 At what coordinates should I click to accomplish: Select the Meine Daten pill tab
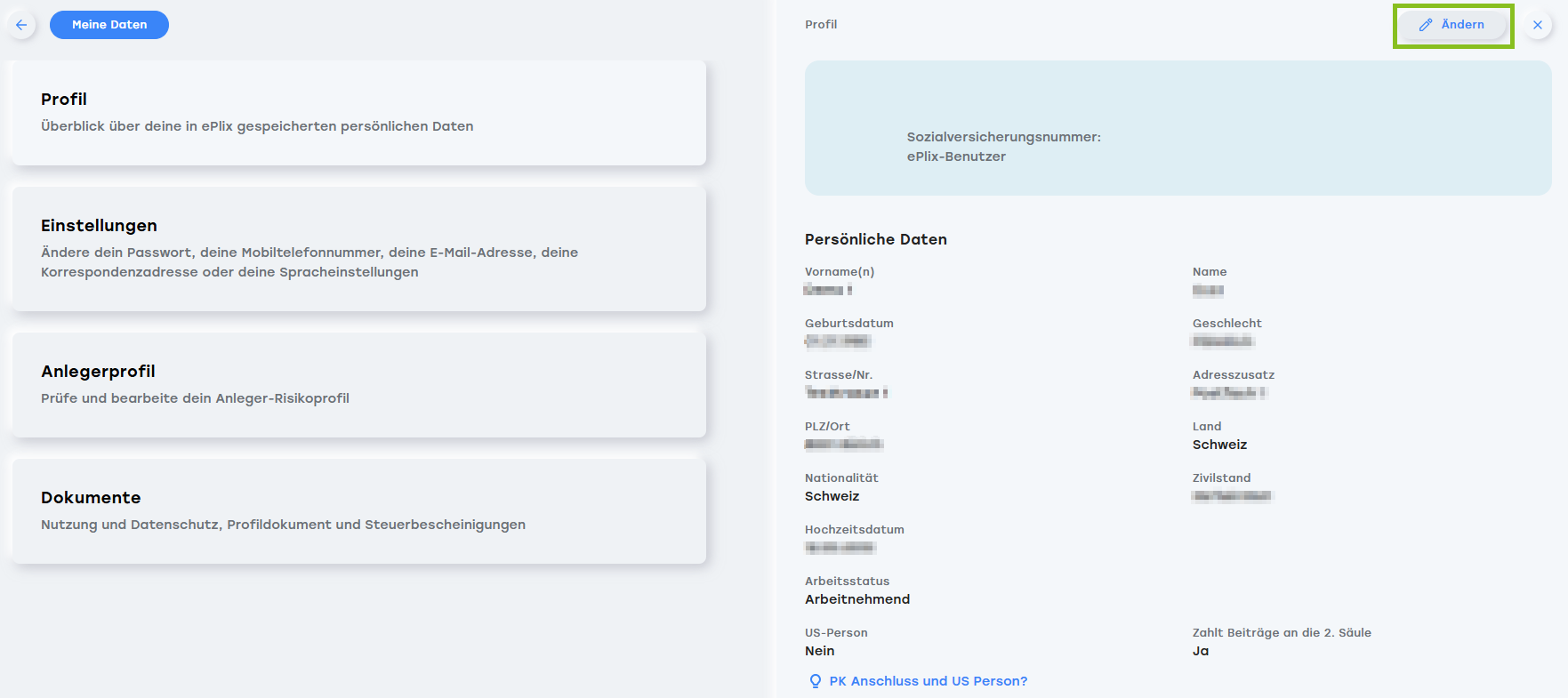[x=109, y=25]
